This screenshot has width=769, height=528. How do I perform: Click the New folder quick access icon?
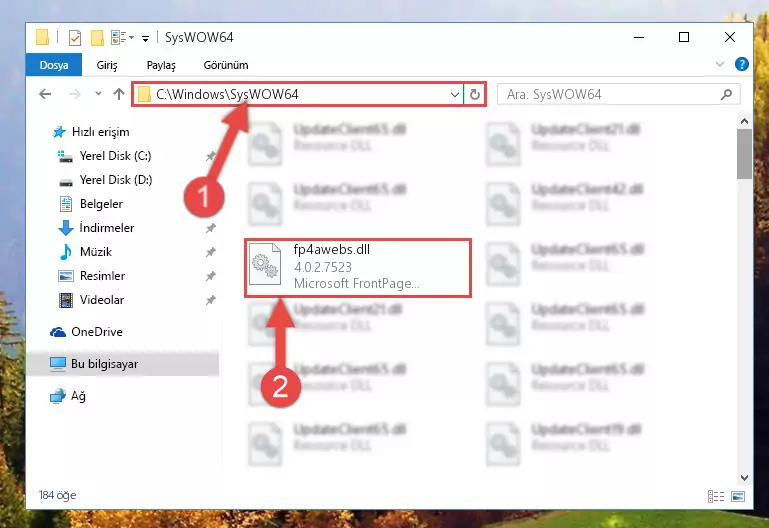point(97,38)
